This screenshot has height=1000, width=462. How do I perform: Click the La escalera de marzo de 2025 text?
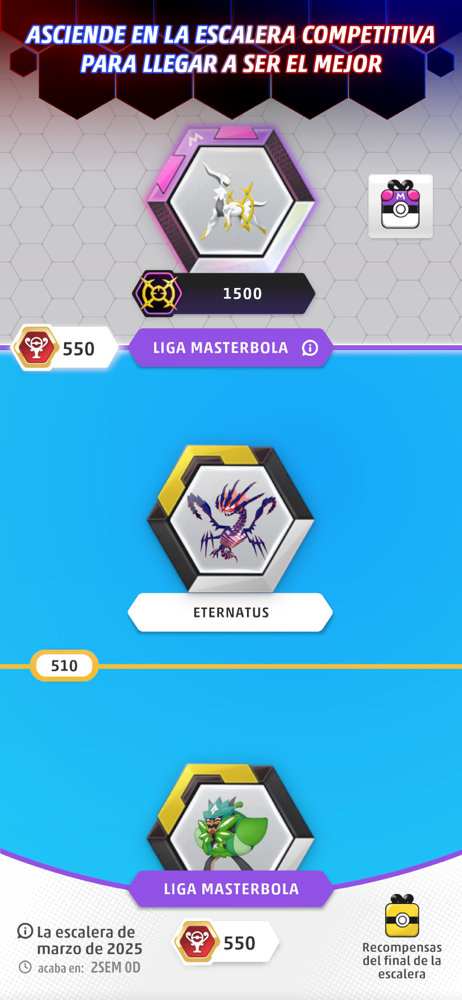(x=89, y=940)
